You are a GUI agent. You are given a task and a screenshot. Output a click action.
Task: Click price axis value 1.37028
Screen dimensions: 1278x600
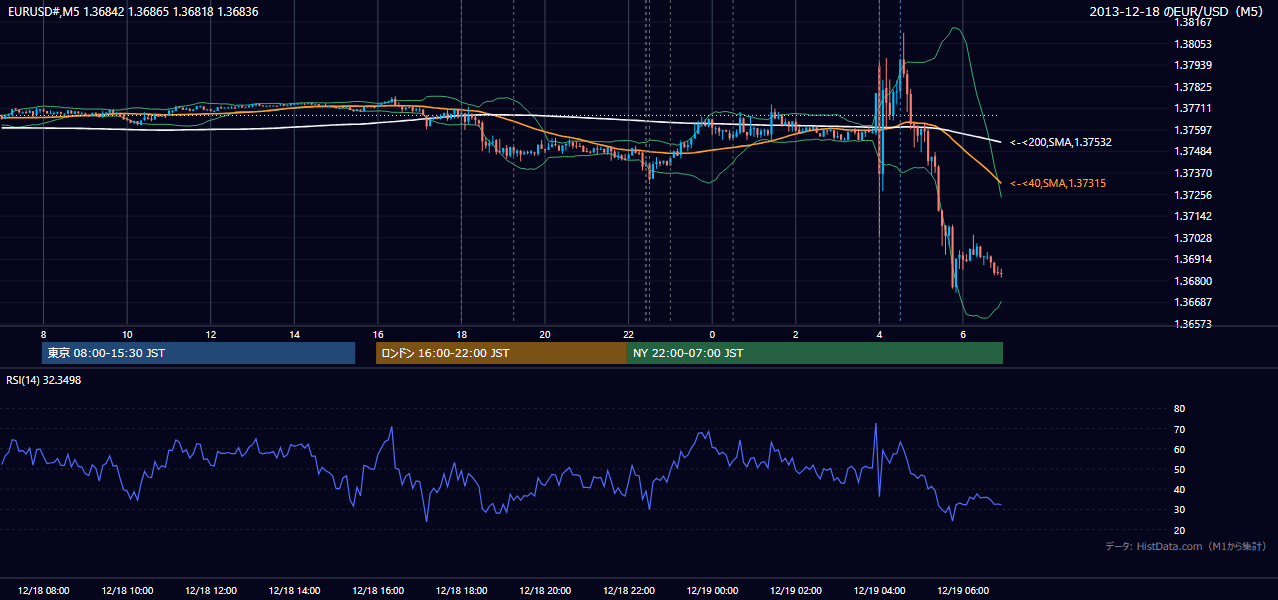tap(1193, 238)
